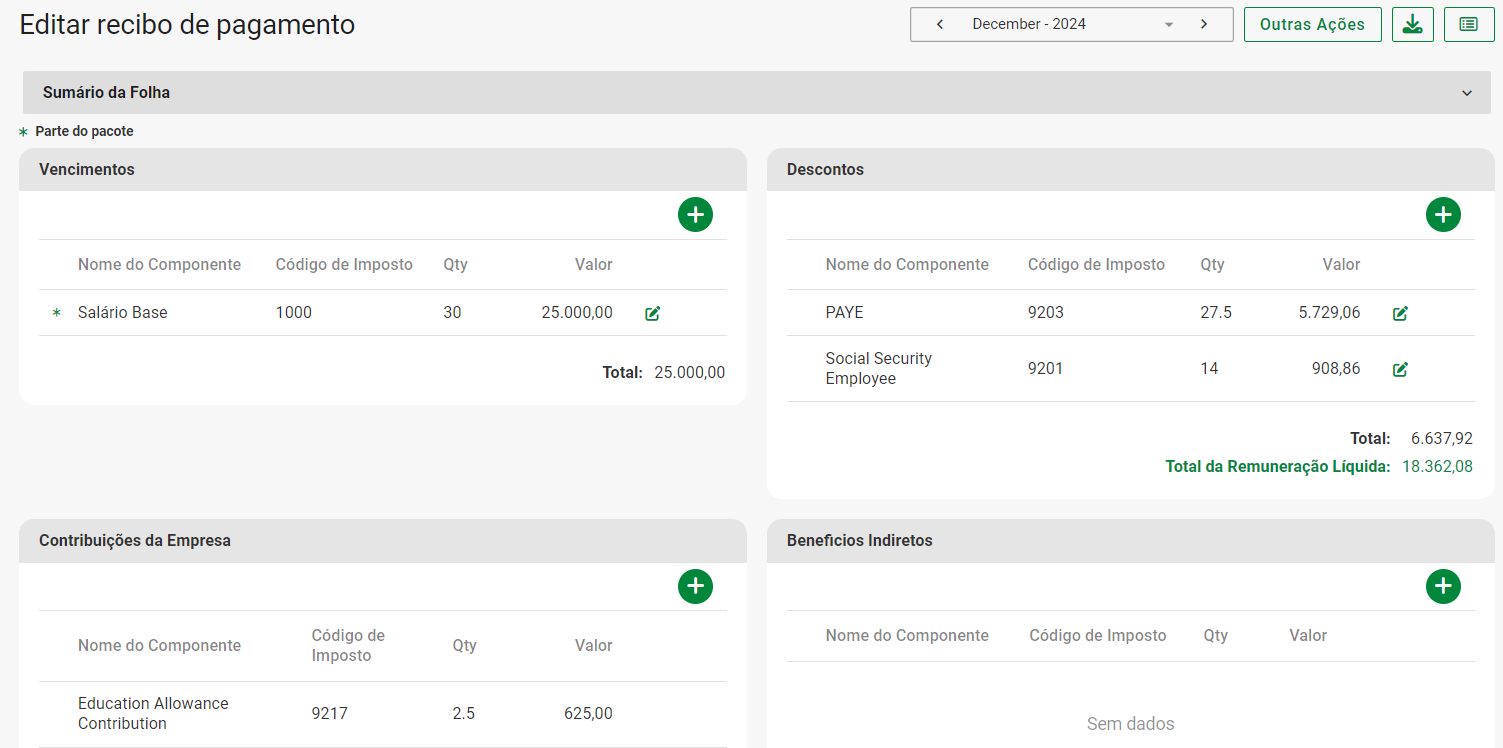The height and width of the screenshot is (748, 1503).
Task: Go to the previous month
Action: [x=940, y=24]
